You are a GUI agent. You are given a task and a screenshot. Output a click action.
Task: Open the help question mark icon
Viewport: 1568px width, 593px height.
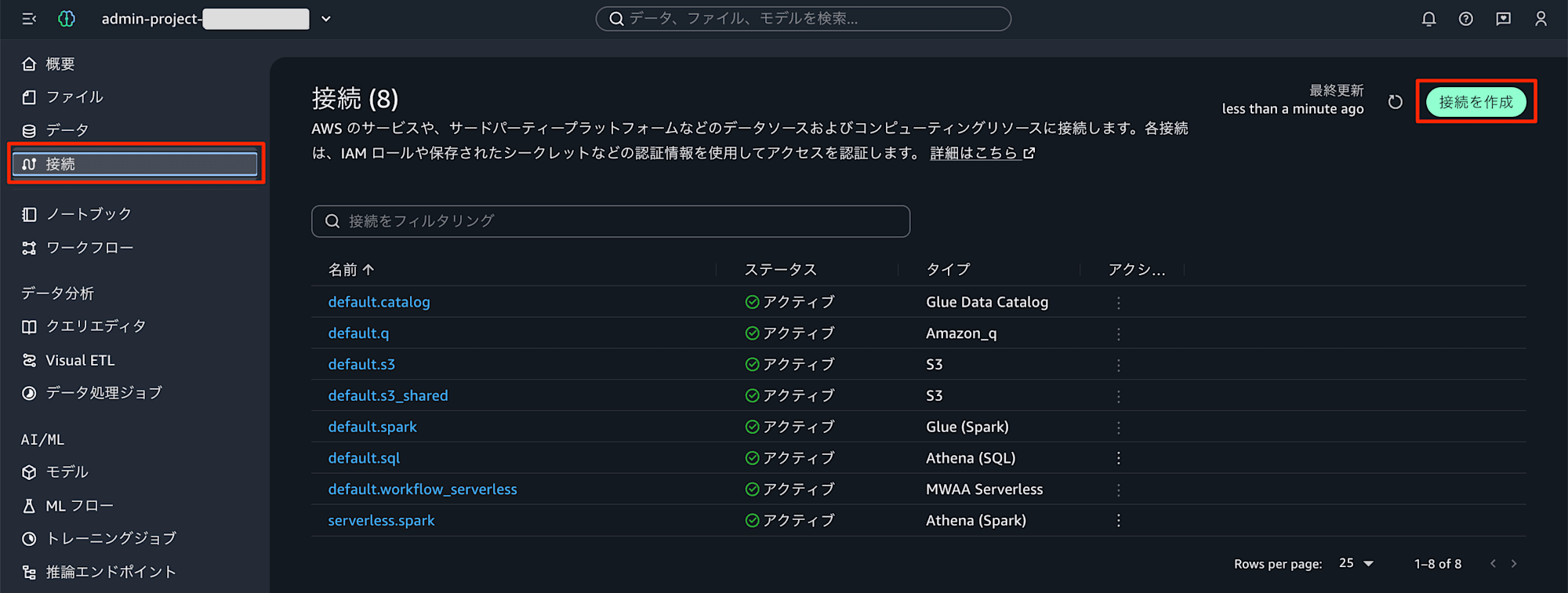click(x=1465, y=19)
